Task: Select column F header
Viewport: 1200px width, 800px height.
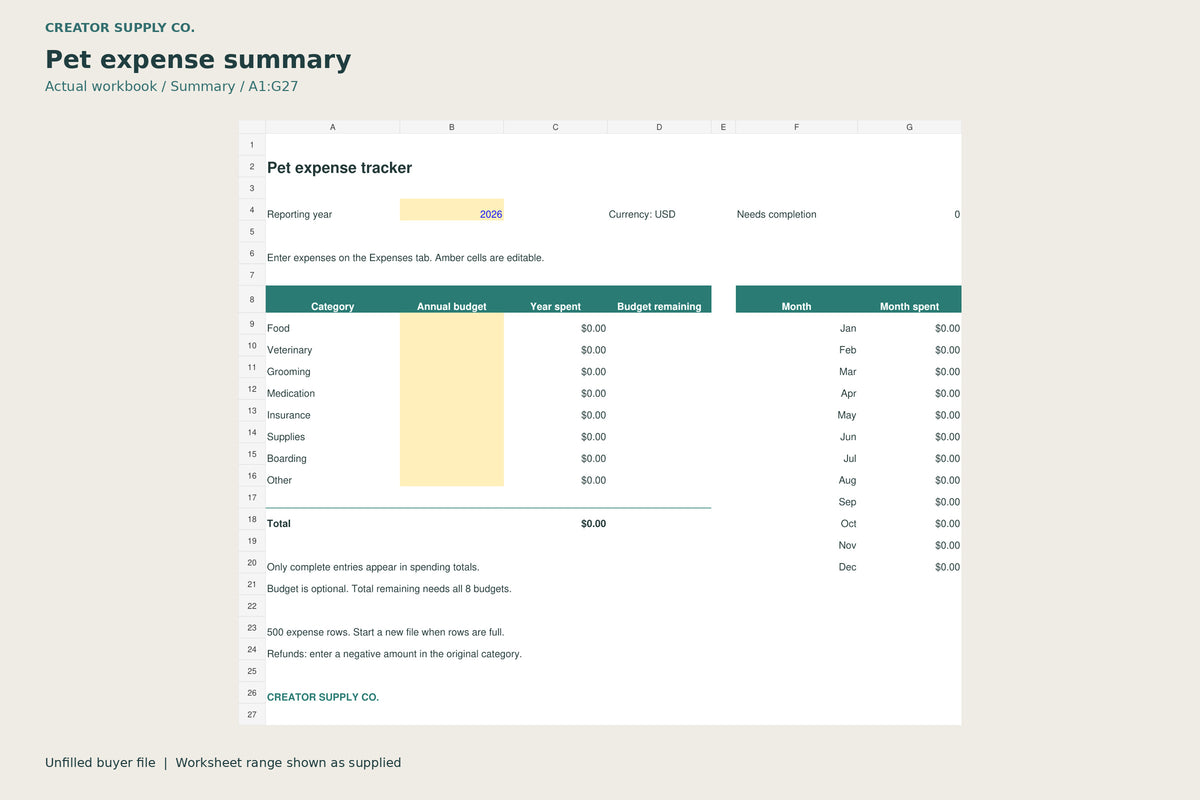Action: tap(797, 127)
